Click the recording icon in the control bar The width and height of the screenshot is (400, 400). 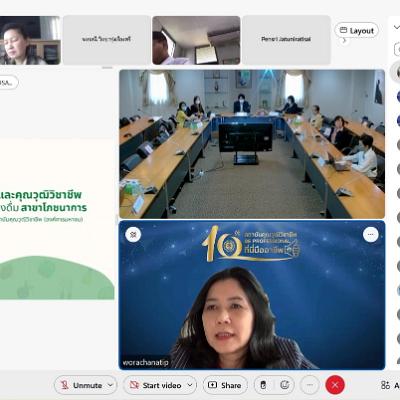point(263,385)
